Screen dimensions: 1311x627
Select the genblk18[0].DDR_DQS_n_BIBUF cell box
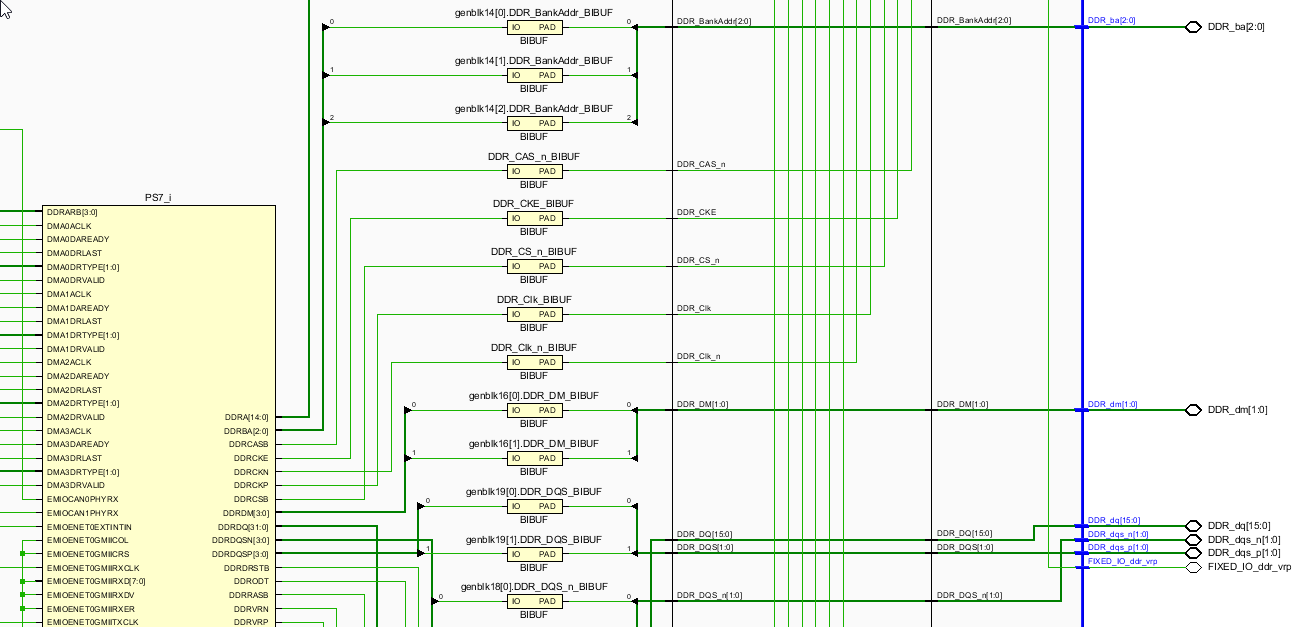(534, 601)
